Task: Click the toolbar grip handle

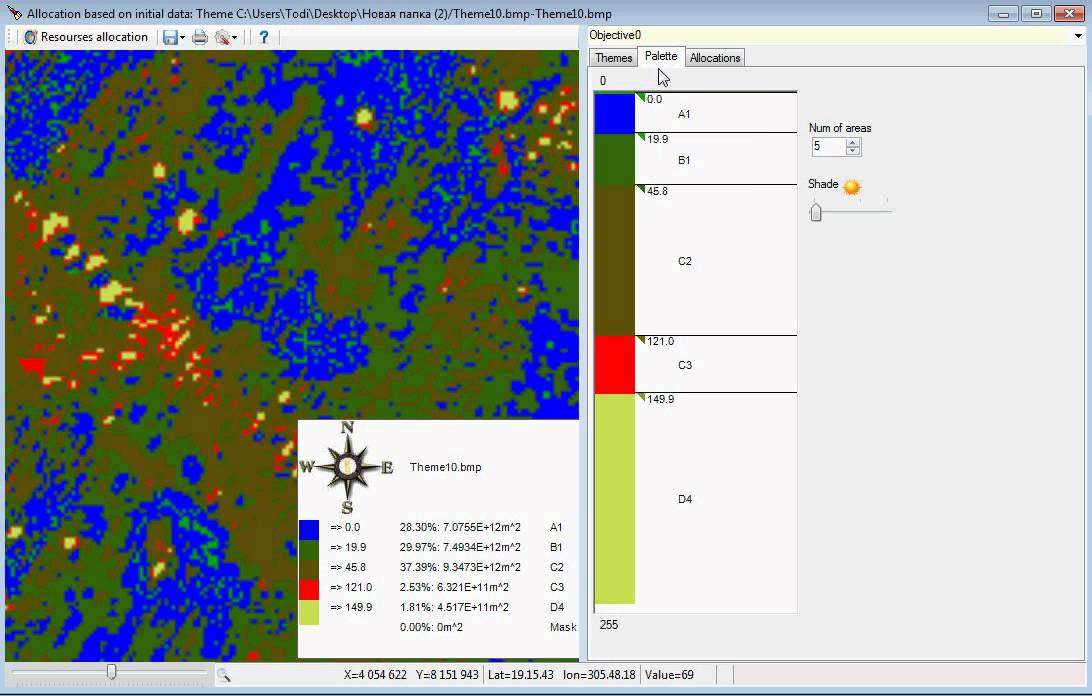Action: coord(9,38)
